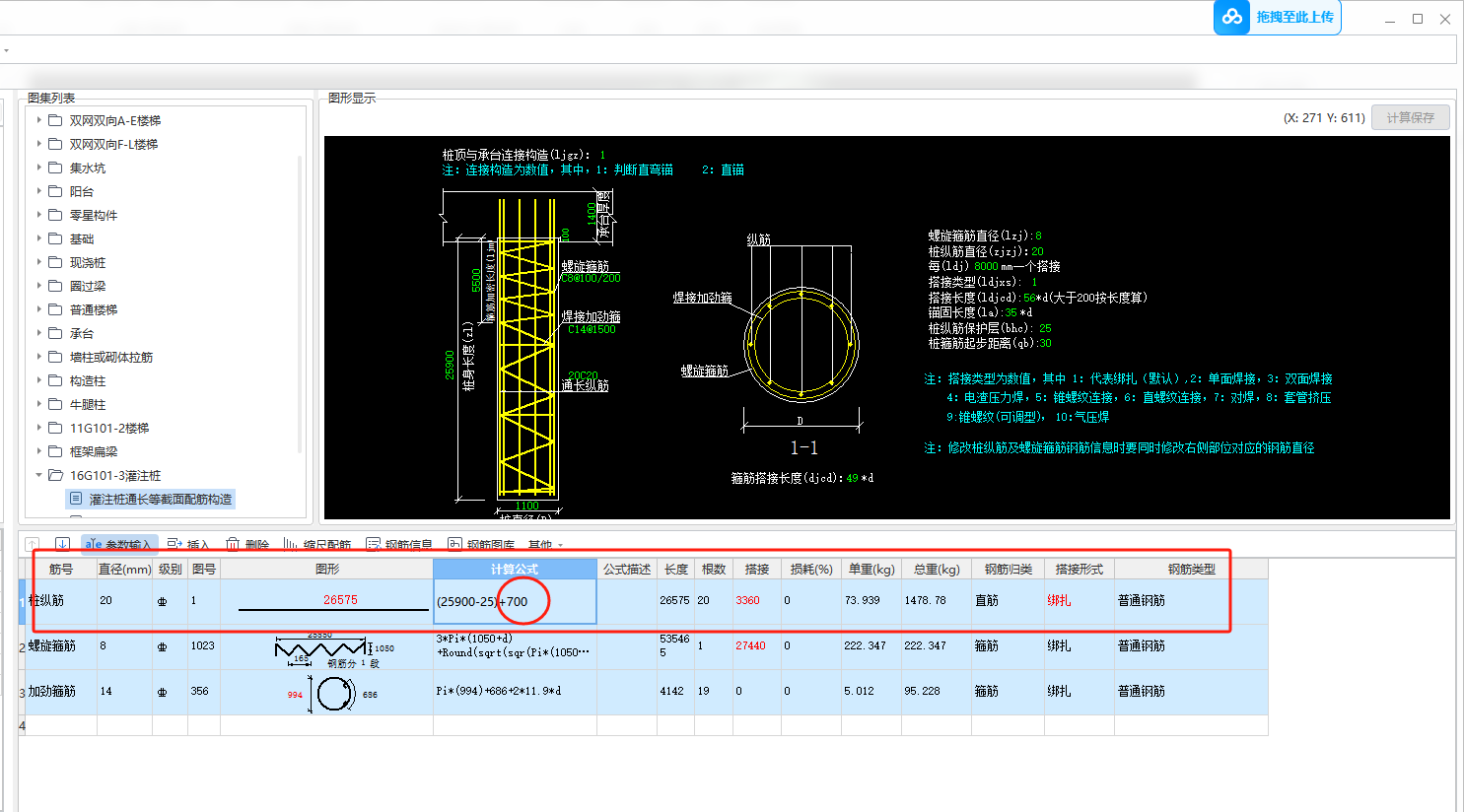Screen dimensions: 1464x812
Task: Click the 搭接形式 column header
Action: (1079, 569)
